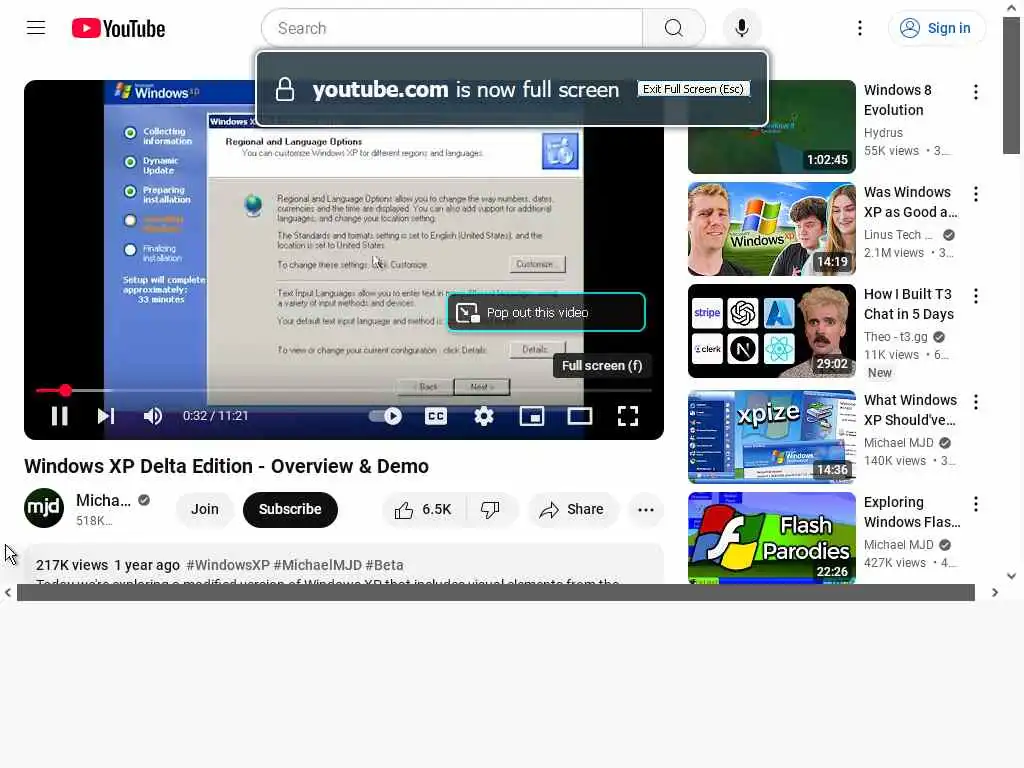This screenshot has height=768, width=1024.
Task: Open Windows 8 Evolution thumbnail
Action: [x=771, y=127]
